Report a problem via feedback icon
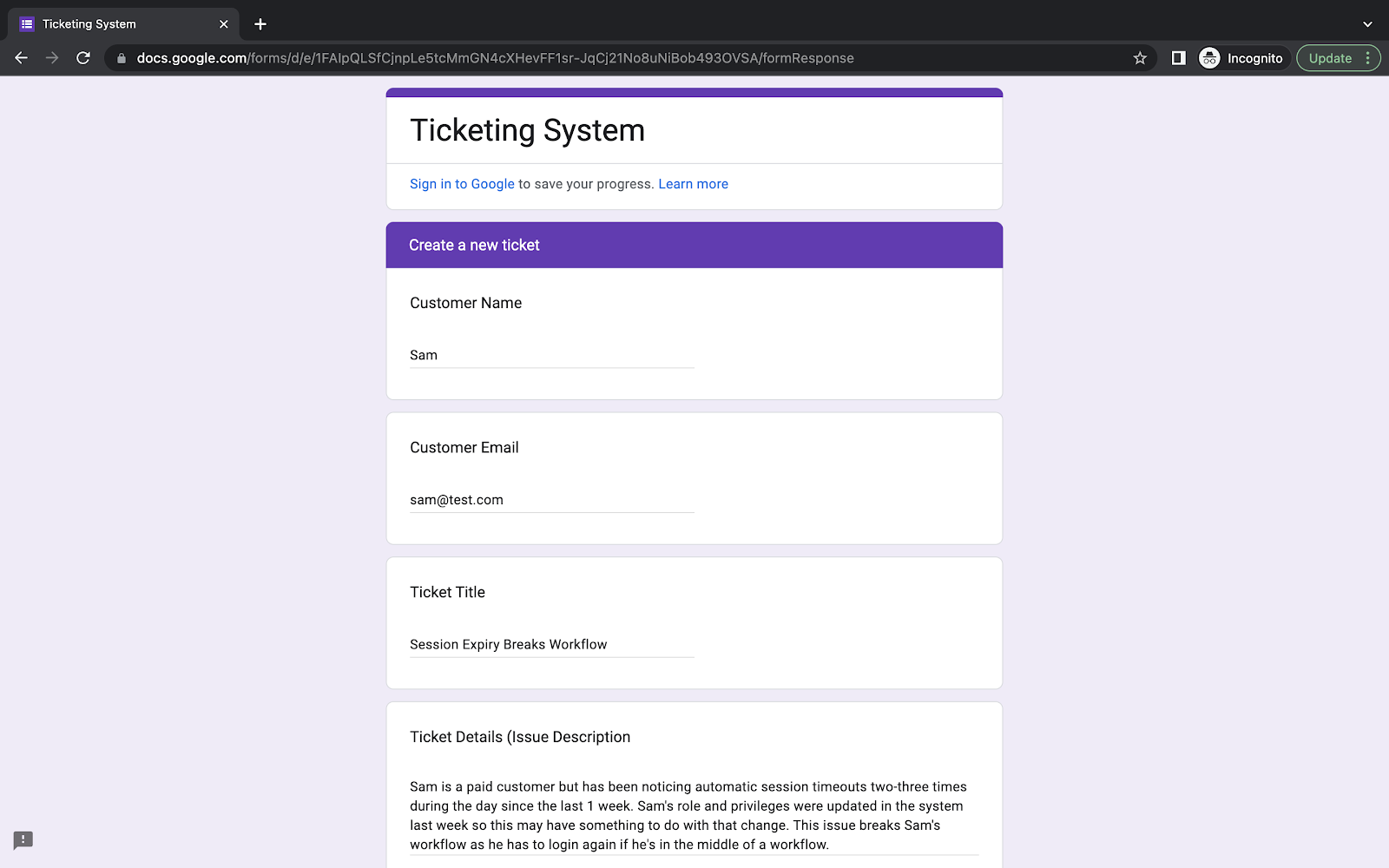 23,840
